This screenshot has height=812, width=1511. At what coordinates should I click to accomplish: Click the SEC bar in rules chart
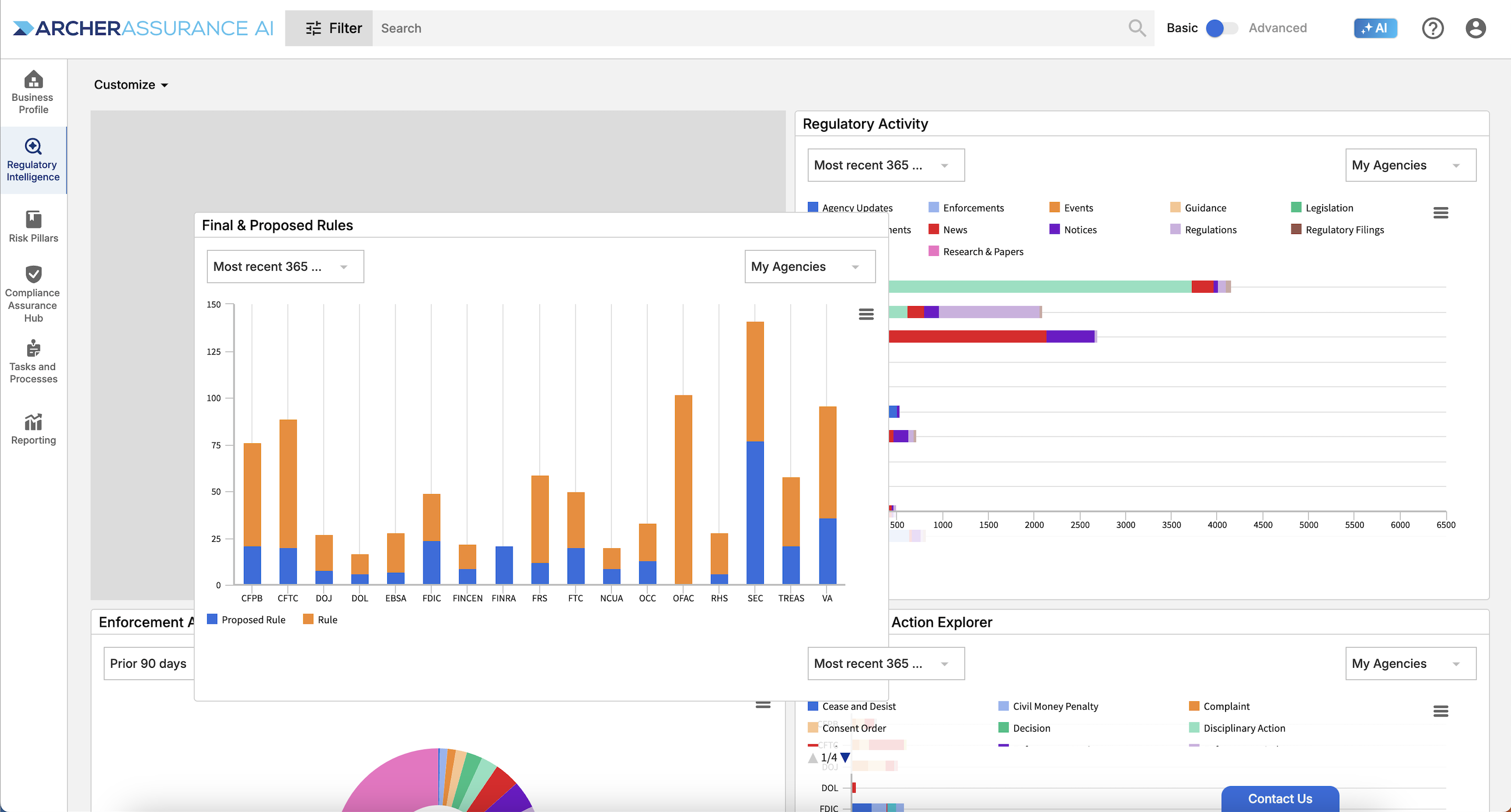[755, 453]
